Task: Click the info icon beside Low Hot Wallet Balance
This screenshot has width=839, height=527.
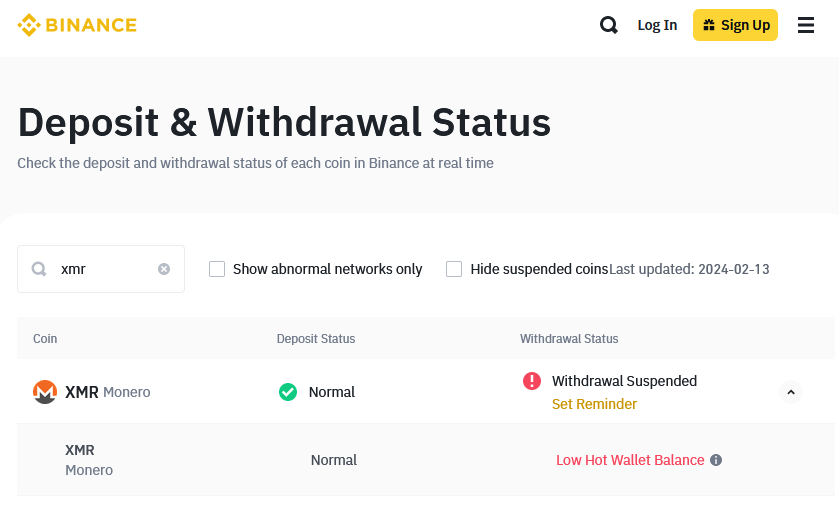Action: [716, 460]
